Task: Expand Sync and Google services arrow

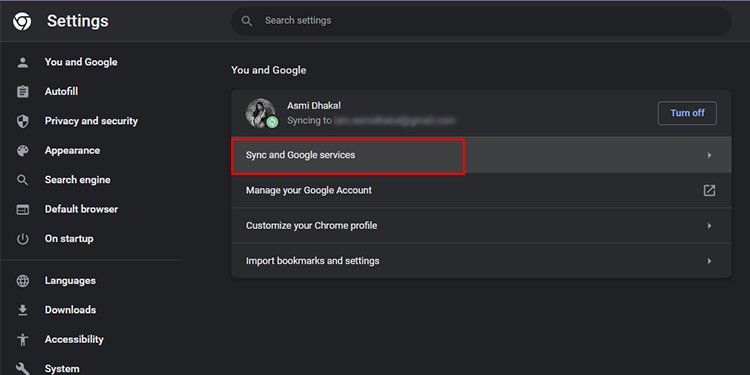Action: coord(709,155)
